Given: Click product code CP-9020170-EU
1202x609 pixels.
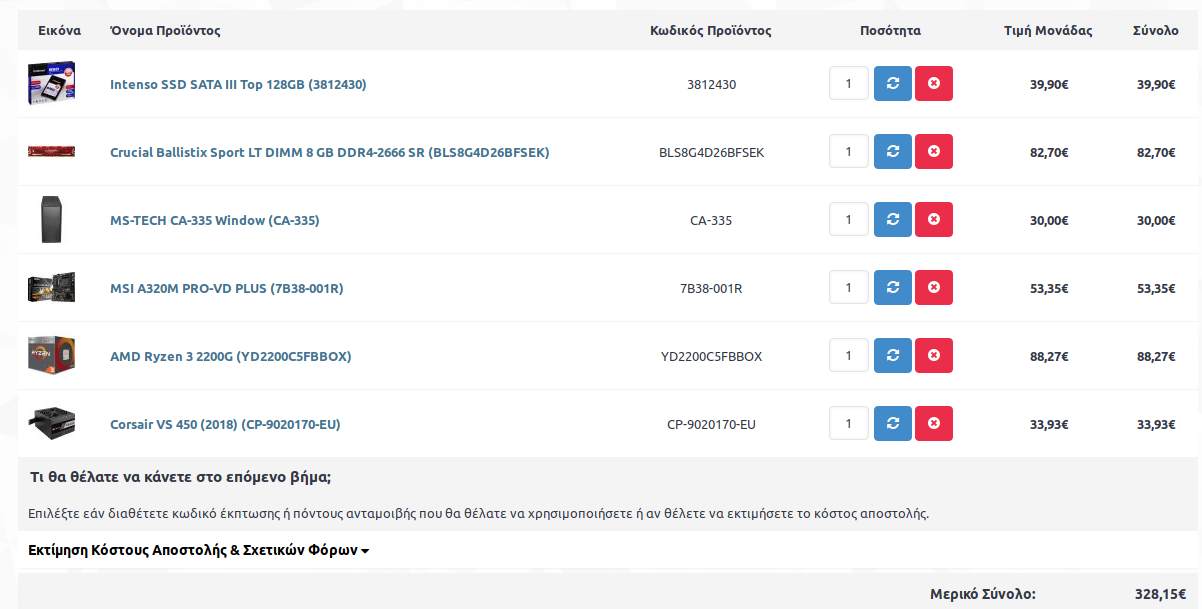Looking at the screenshot, I should pos(711,425).
